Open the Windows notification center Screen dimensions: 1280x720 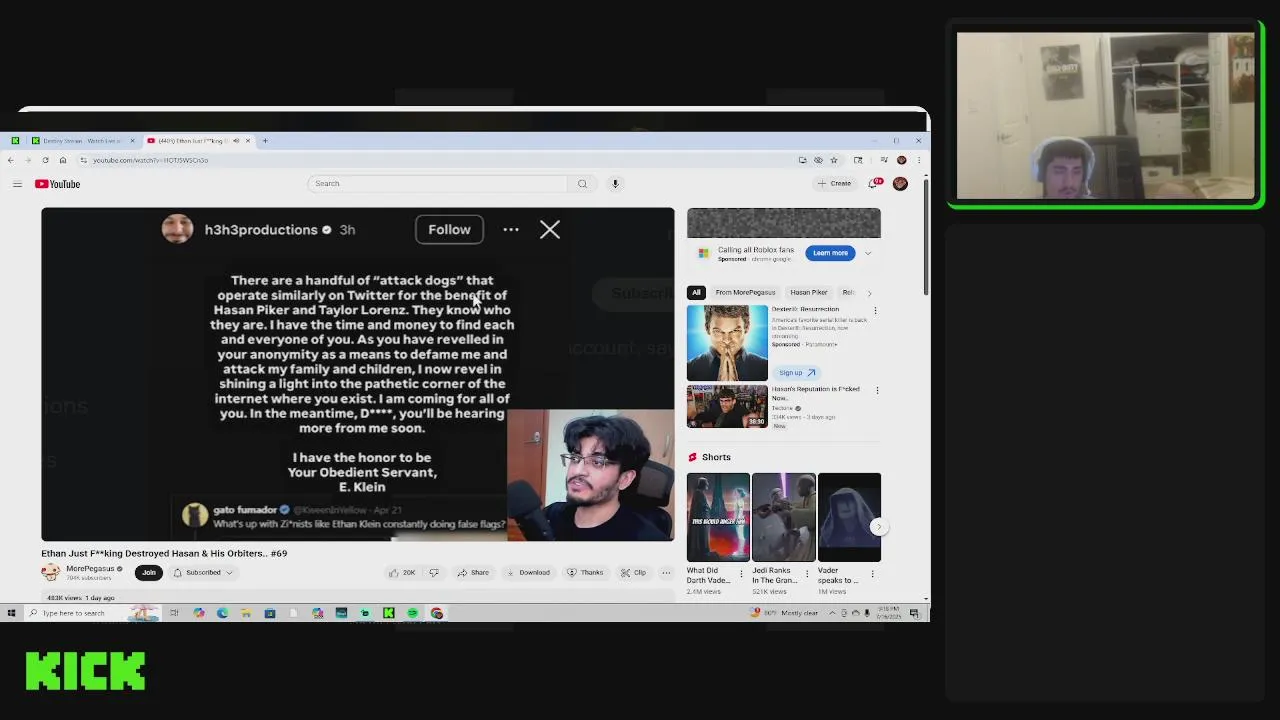914,613
